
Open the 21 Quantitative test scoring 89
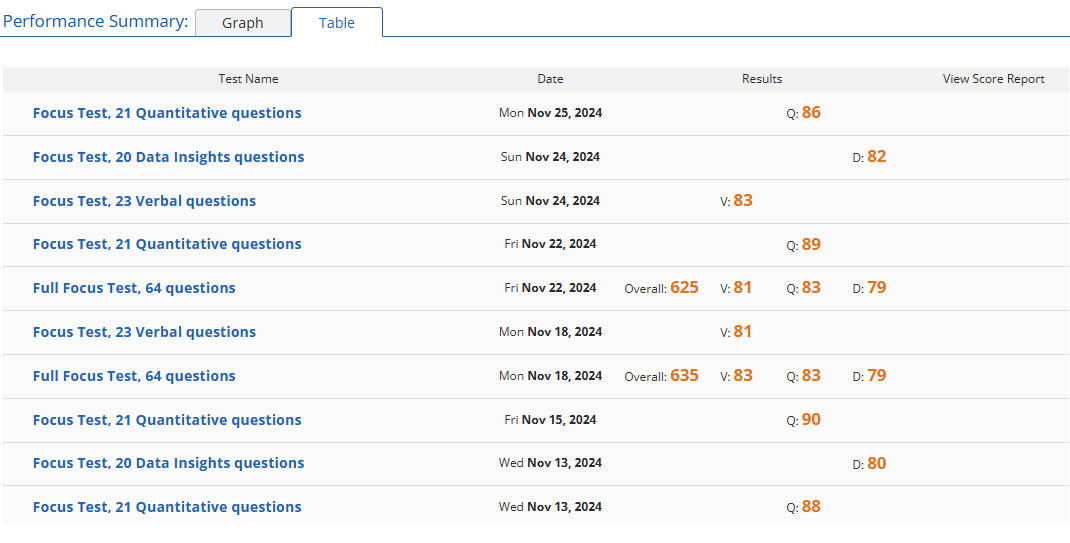[167, 244]
